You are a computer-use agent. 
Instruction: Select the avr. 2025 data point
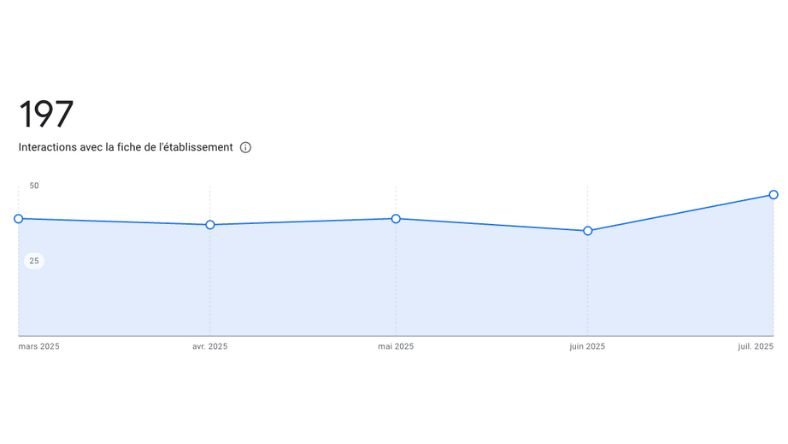click(210, 225)
